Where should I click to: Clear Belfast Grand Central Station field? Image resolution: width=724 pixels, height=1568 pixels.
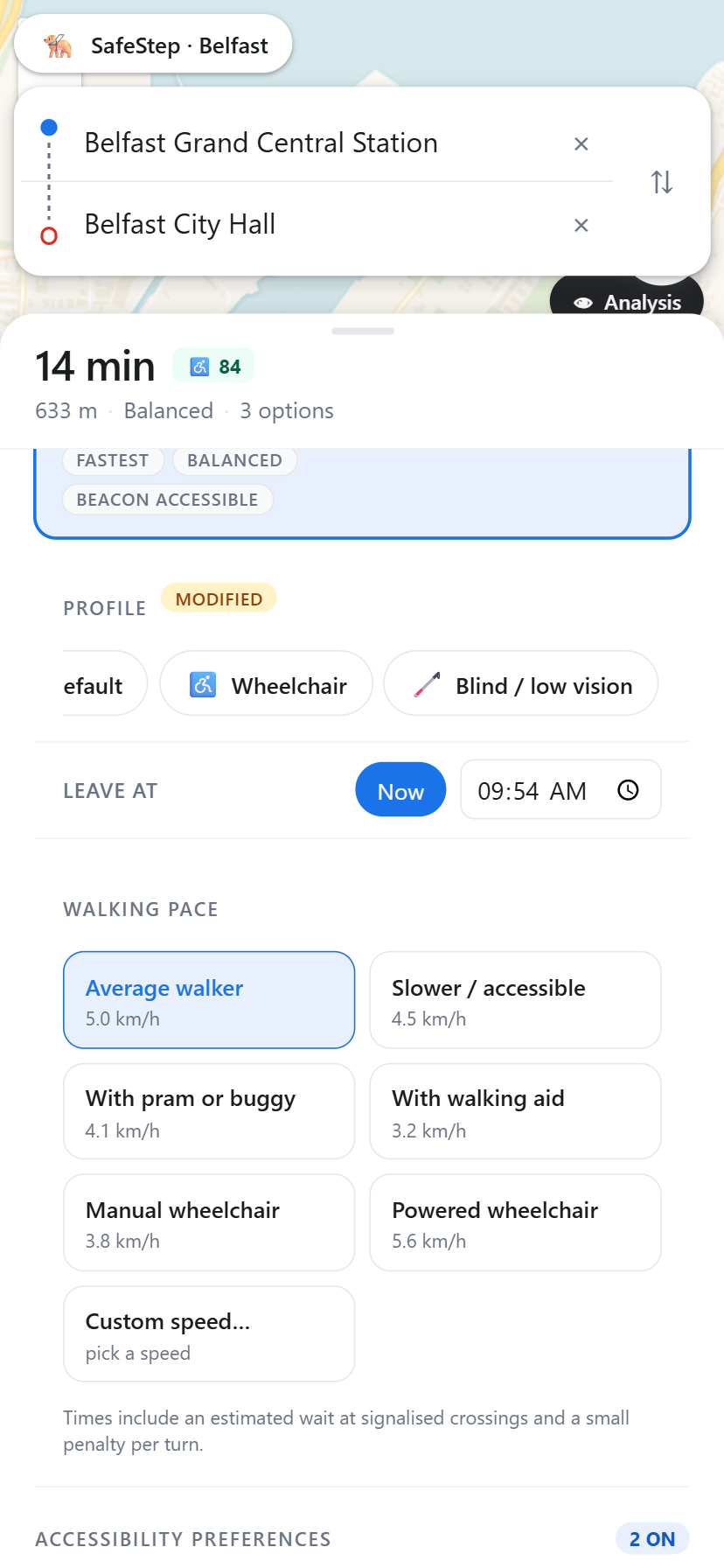click(x=581, y=143)
